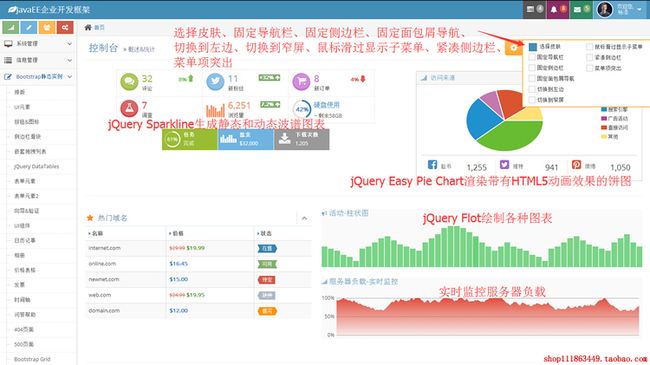The image size is (650, 365).
Task: Enable the 固定面包屑导航 checkbox
Action: [532, 78]
